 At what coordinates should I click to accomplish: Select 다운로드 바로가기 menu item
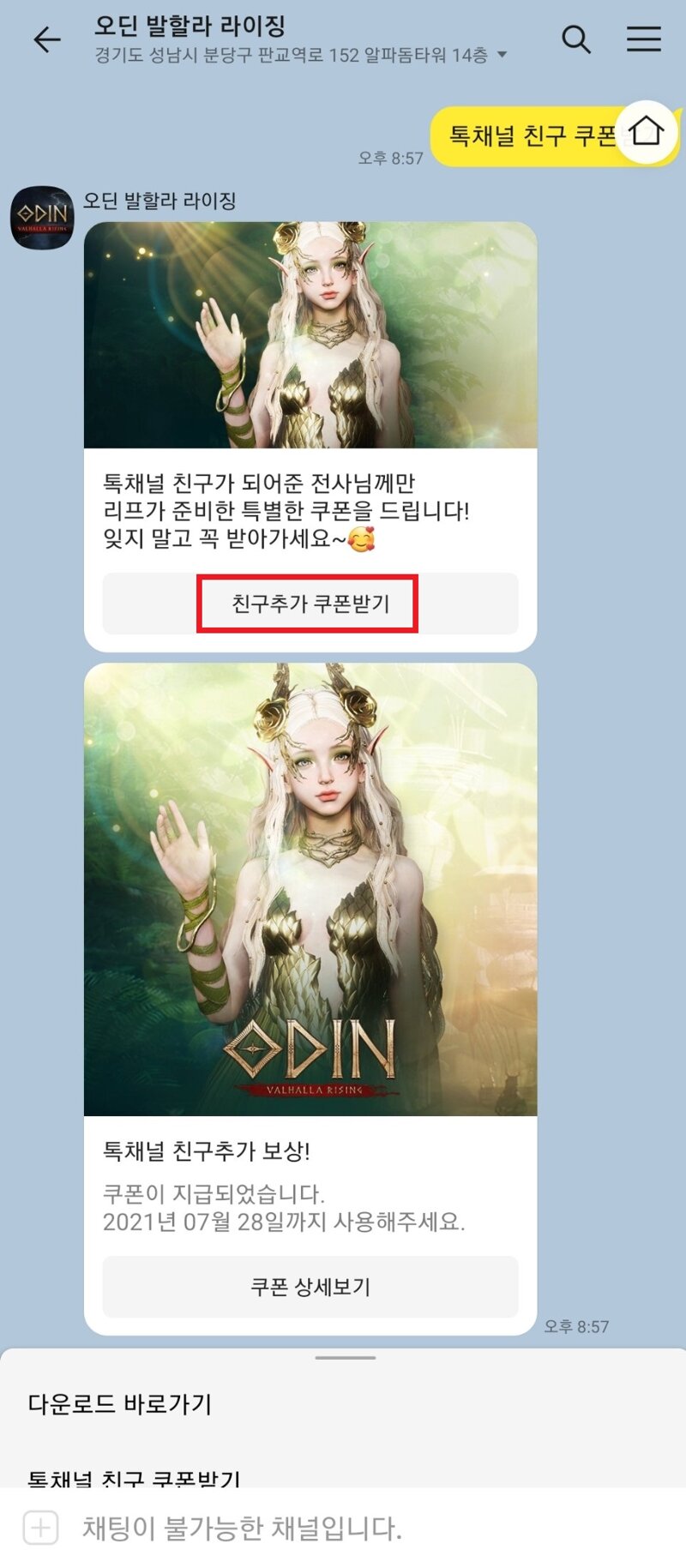coord(120,1404)
